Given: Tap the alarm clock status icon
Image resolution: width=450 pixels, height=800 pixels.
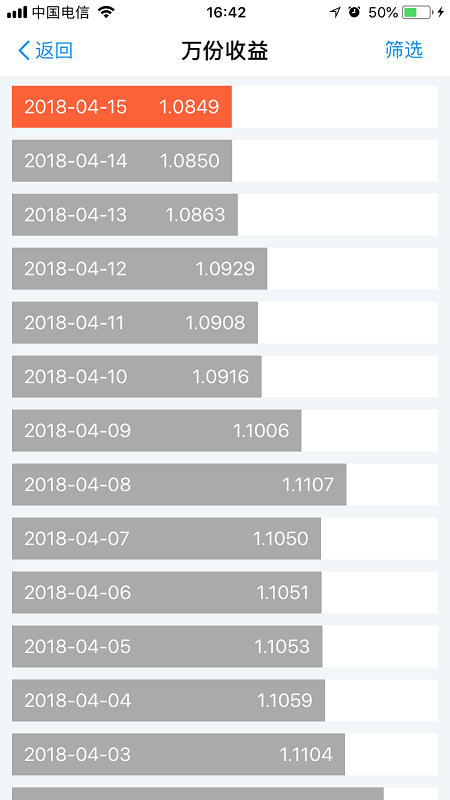Looking at the screenshot, I should coord(354,12).
